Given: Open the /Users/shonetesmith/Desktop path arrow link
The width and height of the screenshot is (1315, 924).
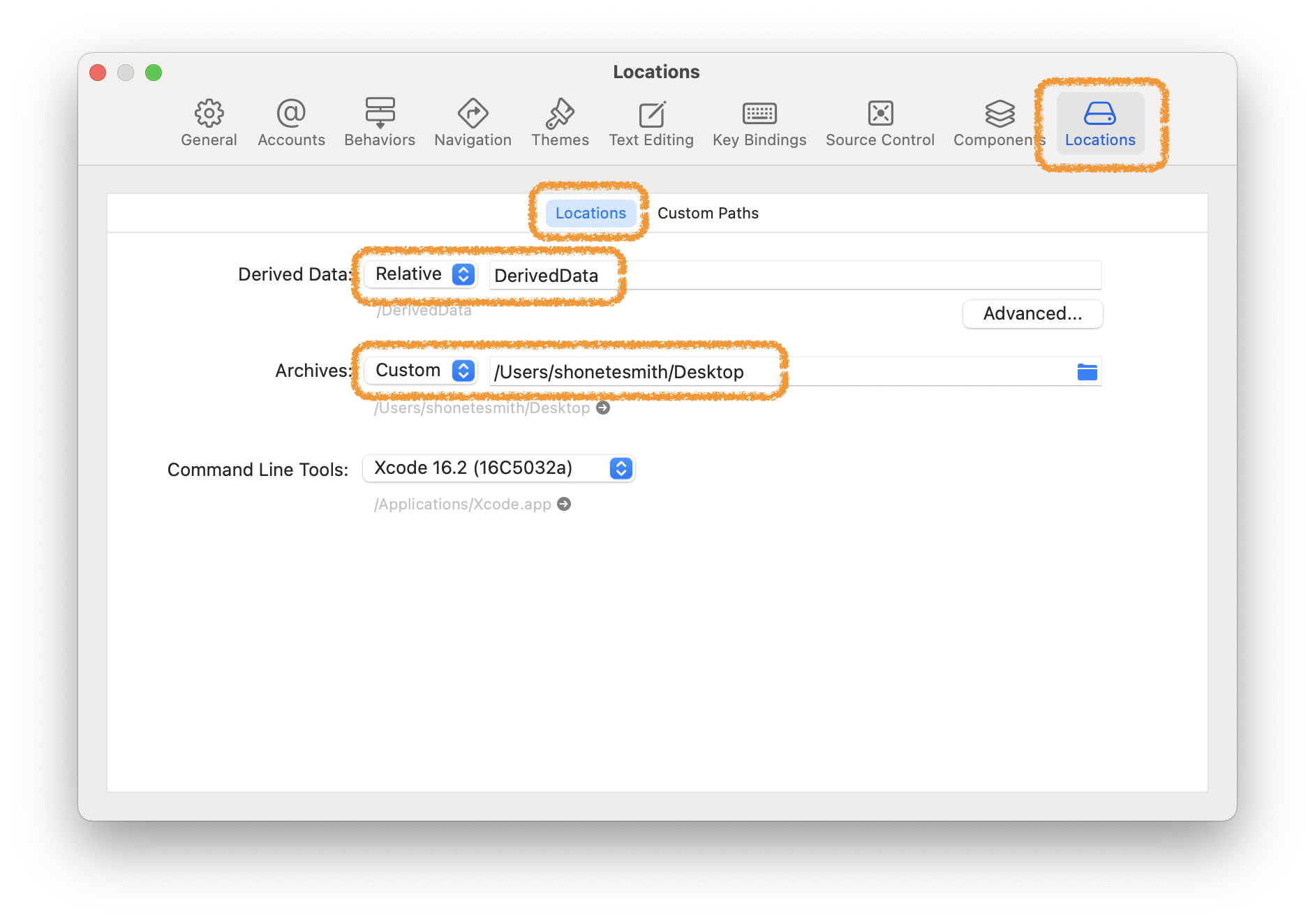Looking at the screenshot, I should (x=602, y=408).
